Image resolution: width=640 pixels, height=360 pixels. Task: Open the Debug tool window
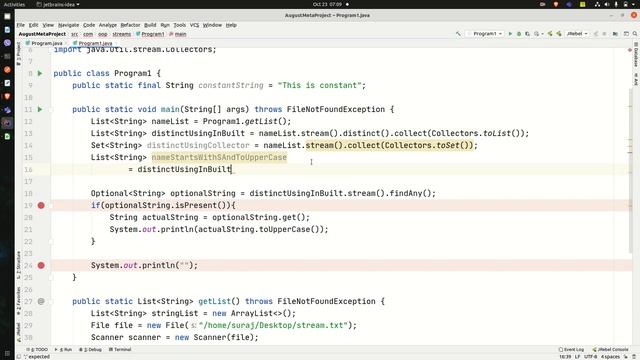(x=90, y=349)
